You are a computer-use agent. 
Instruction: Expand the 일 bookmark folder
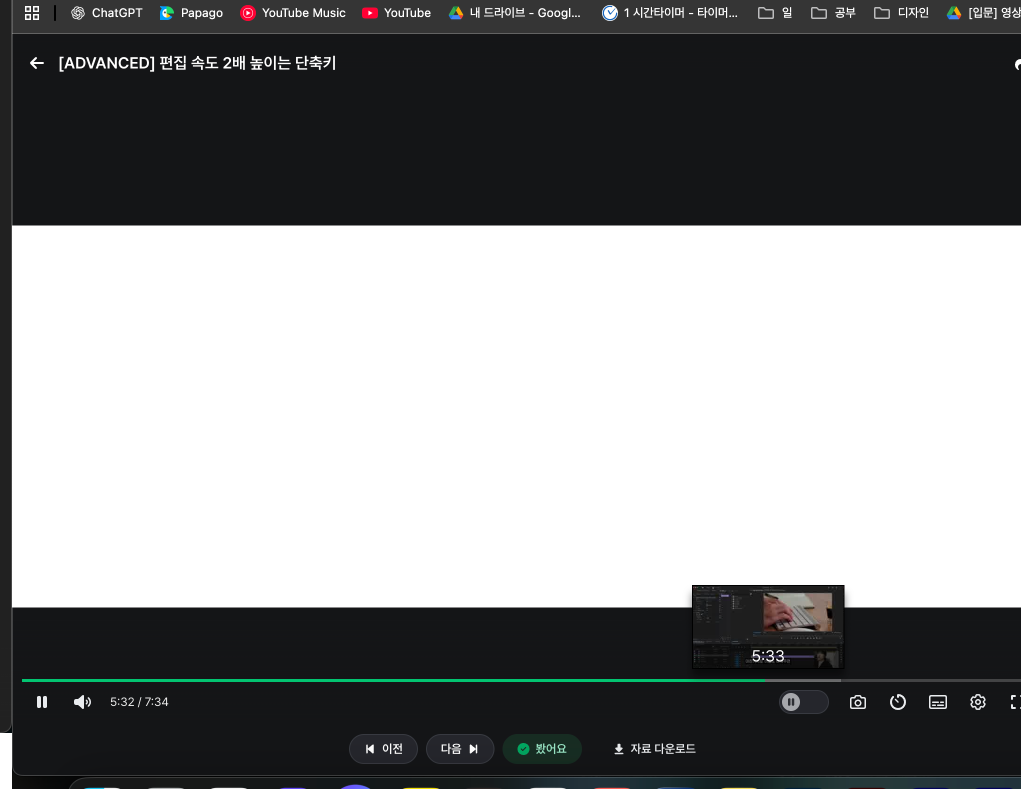(x=776, y=13)
